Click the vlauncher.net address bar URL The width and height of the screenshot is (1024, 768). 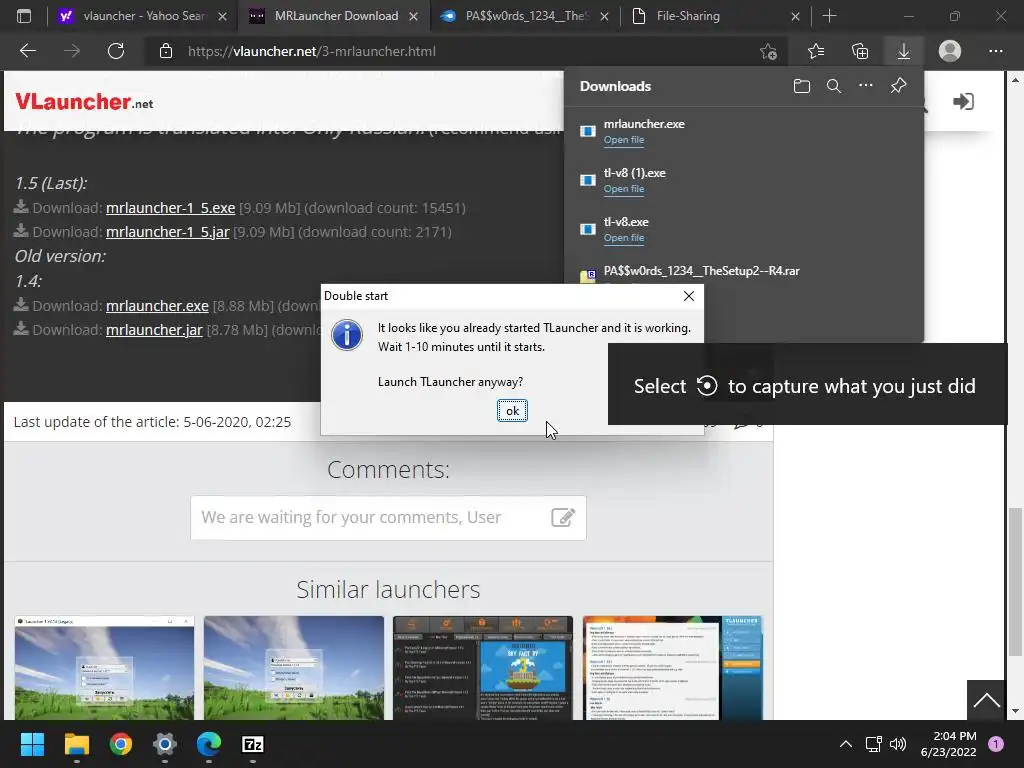312,51
